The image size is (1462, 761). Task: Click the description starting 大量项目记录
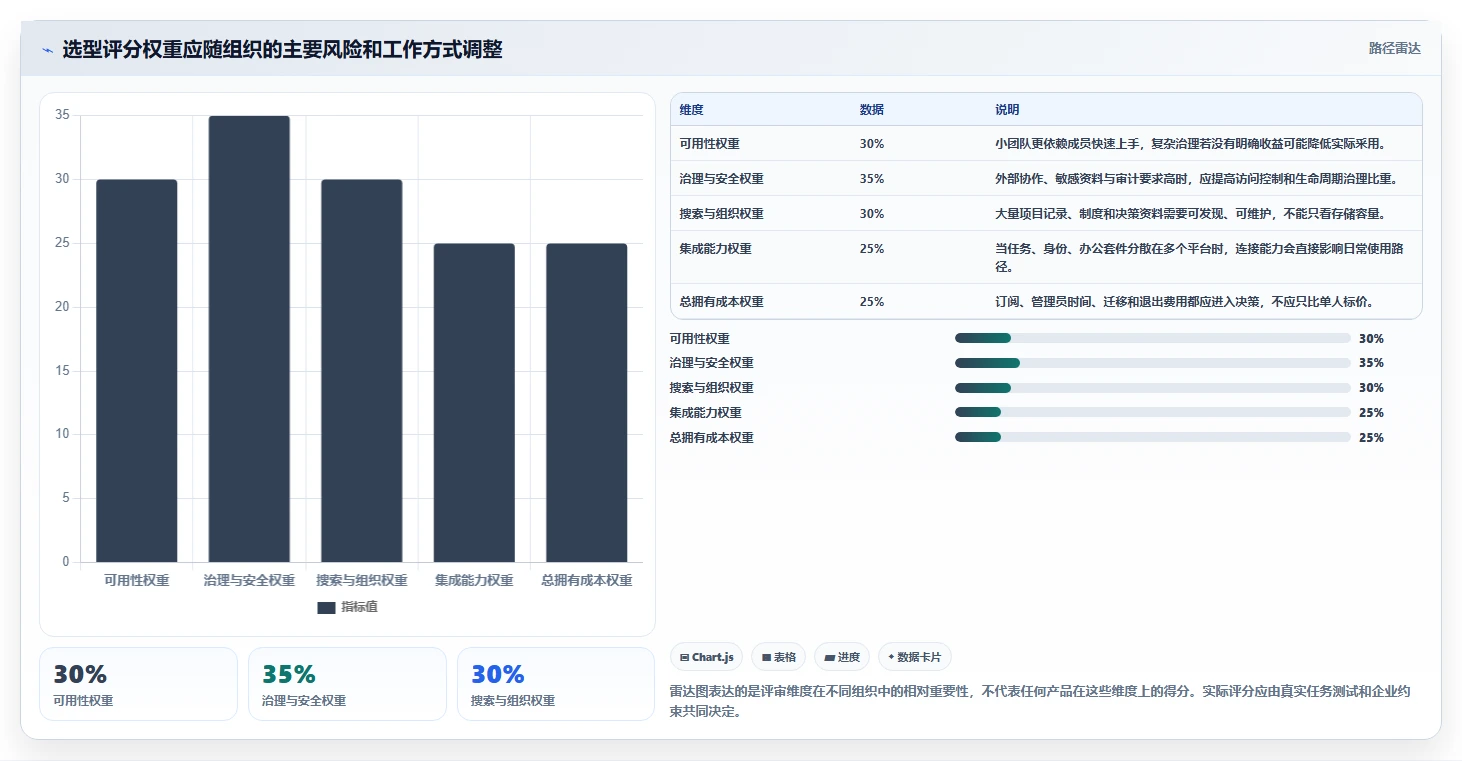(1191, 214)
